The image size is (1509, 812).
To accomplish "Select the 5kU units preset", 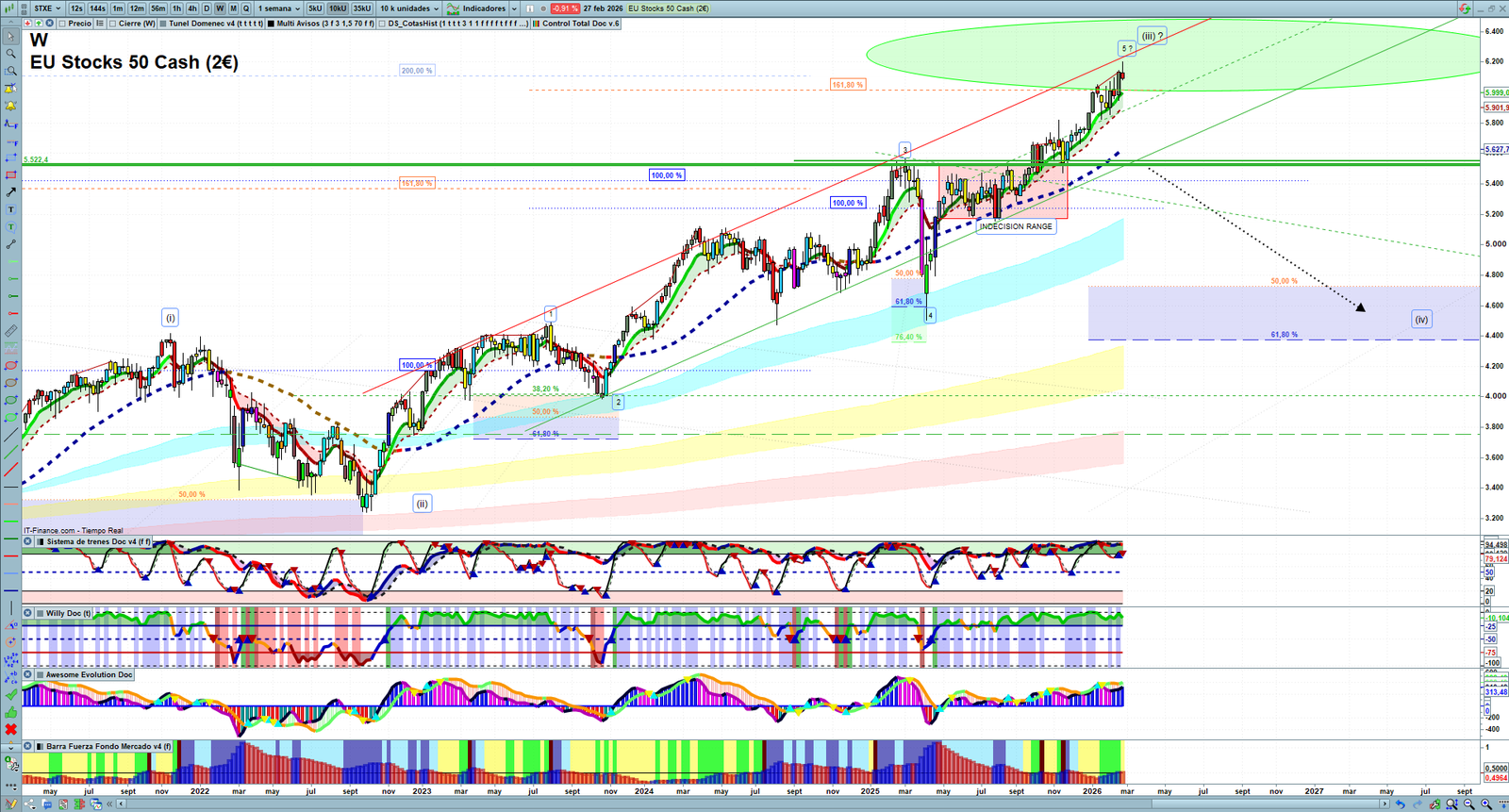I will [x=315, y=8].
